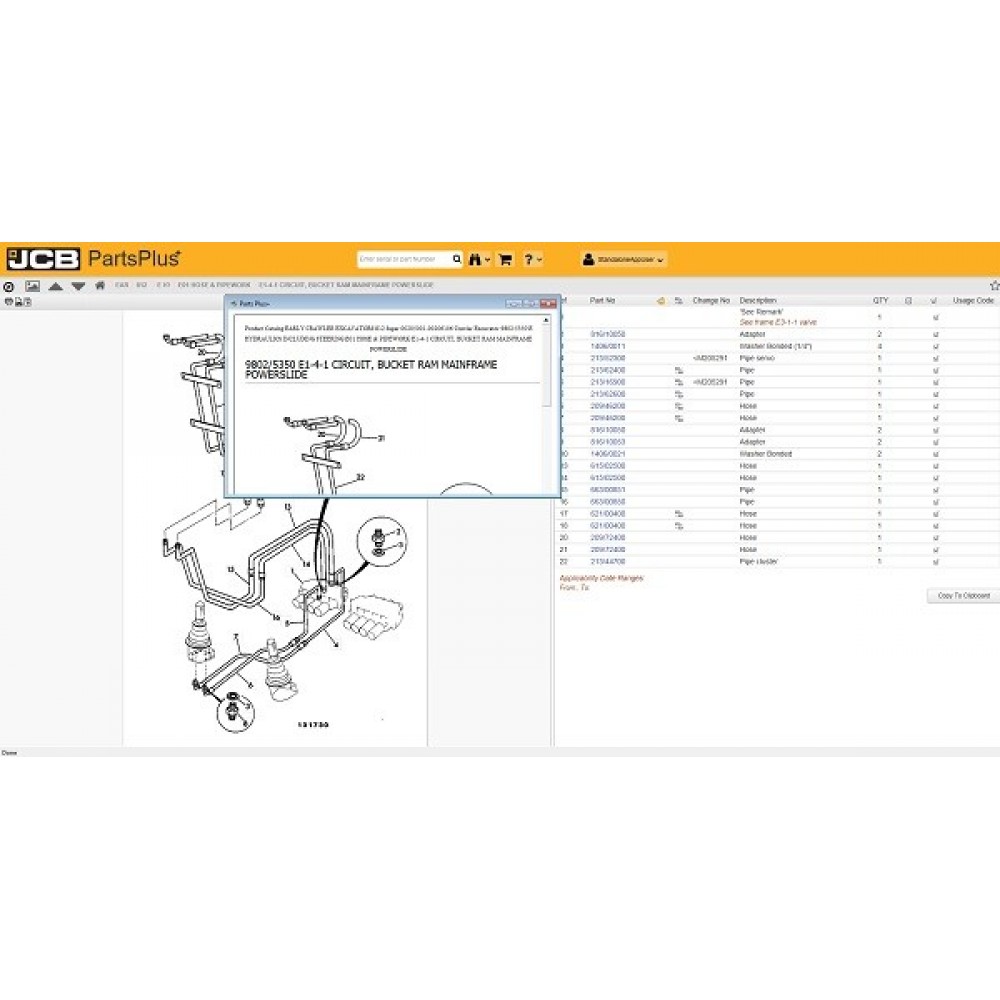Image resolution: width=1000 pixels, height=1000 pixels.
Task: Expand the dropdown arrow beside the Help icon
Action: 540,258
